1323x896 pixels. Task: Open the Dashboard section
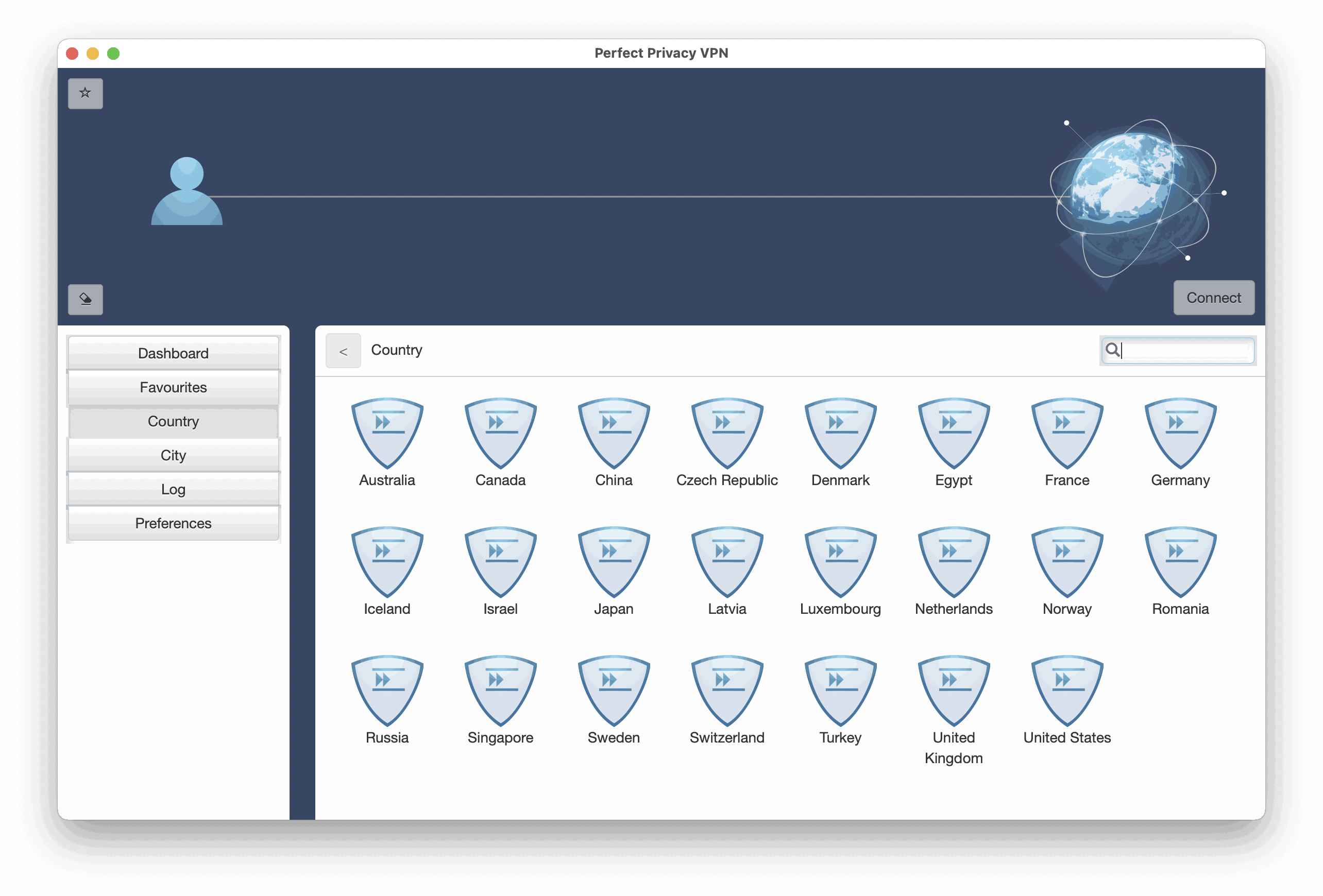pyautogui.click(x=173, y=353)
